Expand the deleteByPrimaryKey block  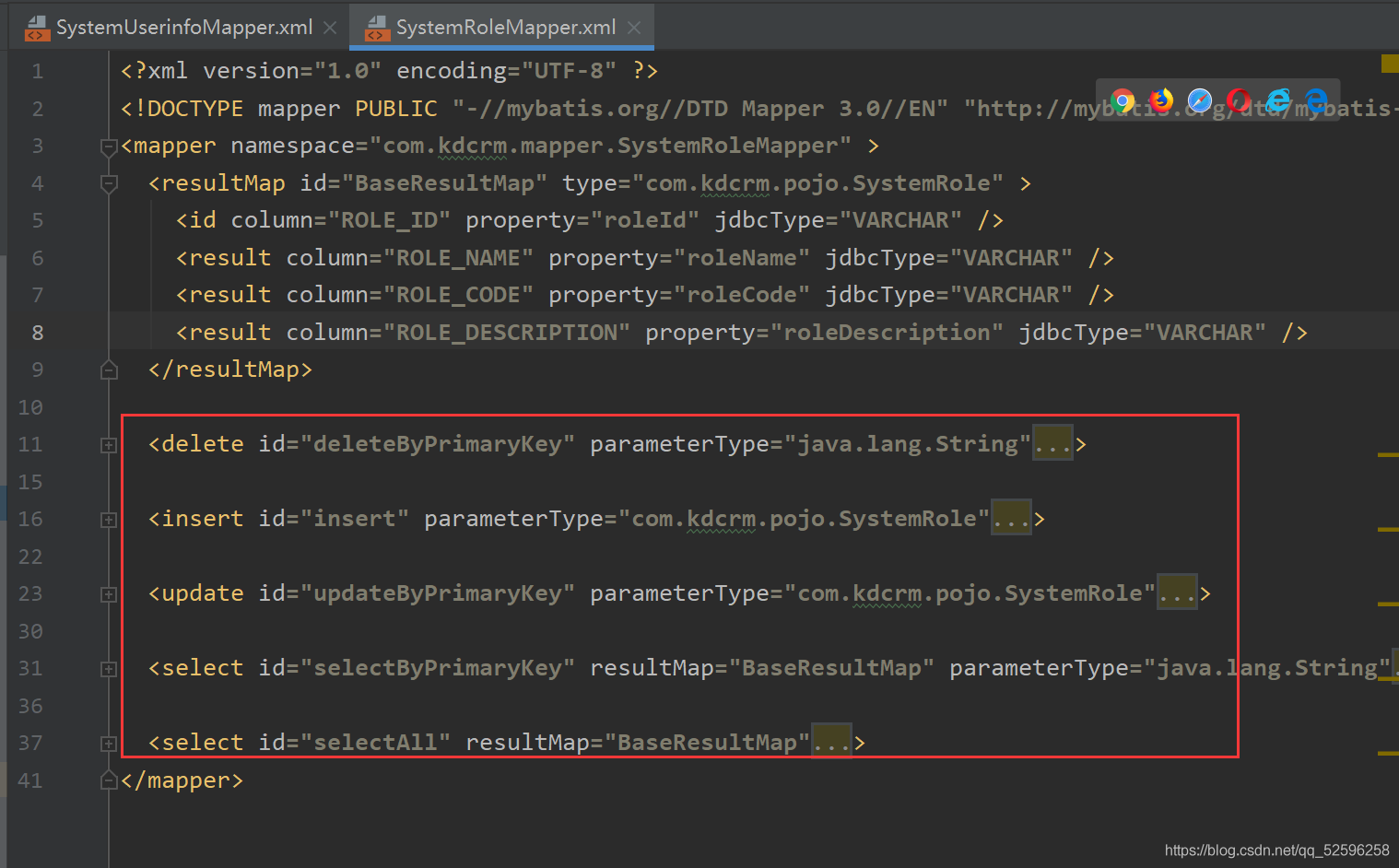[x=109, y=445]
